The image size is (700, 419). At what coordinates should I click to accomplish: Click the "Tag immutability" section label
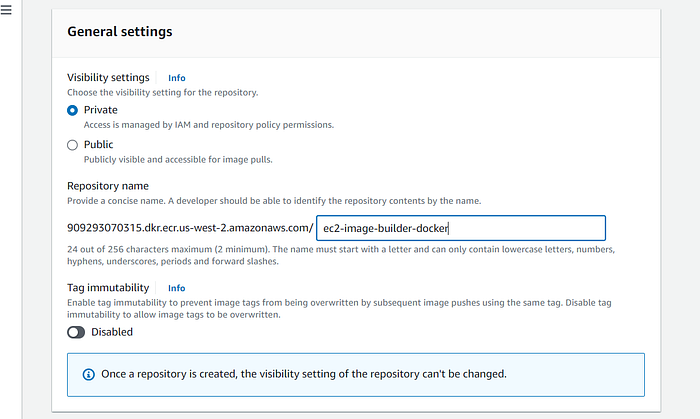tap(110, 288)
